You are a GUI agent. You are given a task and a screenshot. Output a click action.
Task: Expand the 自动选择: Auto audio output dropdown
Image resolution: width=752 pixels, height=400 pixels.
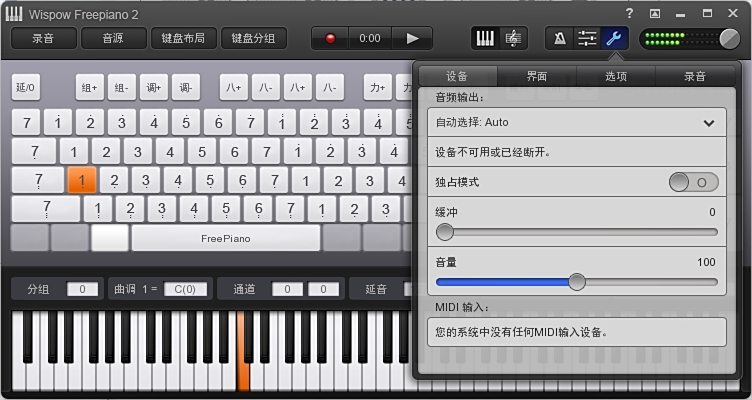[x=576, y=122]
